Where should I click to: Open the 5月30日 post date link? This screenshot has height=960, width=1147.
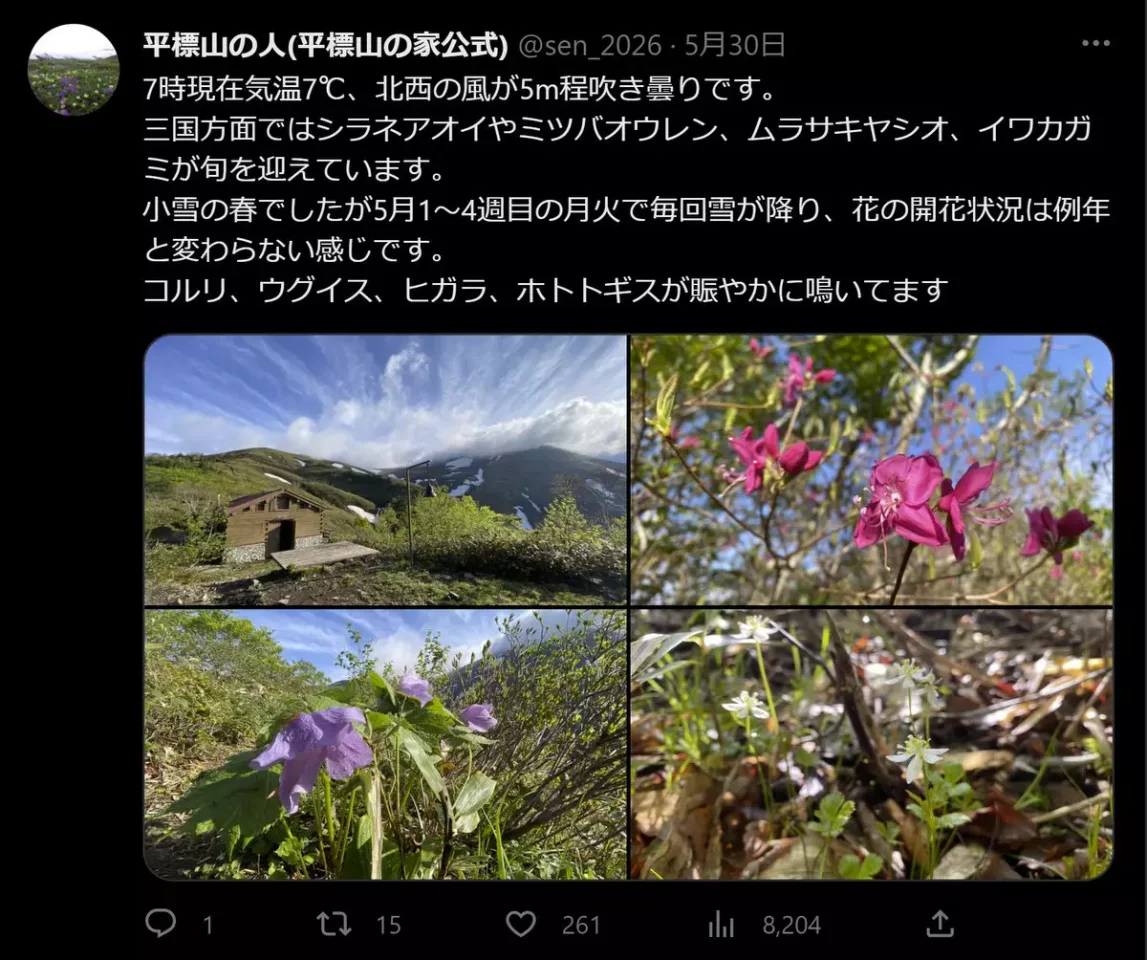point(734,45)
